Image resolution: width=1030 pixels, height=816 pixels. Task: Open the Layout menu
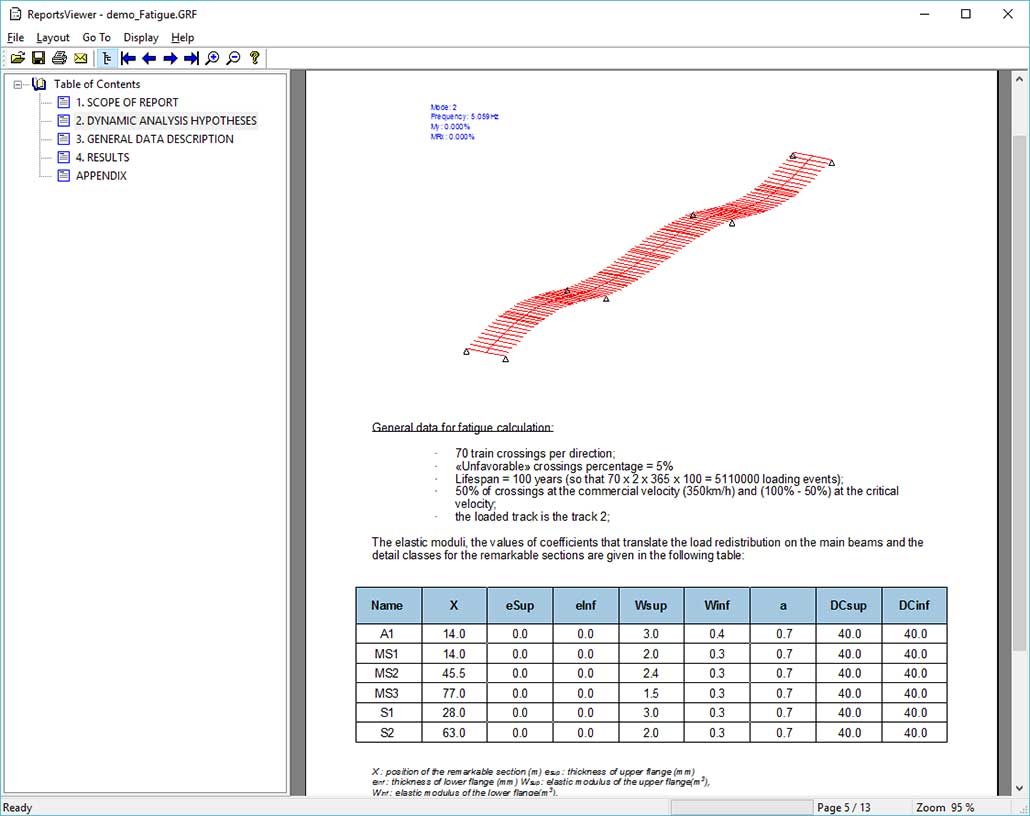pos(53,37)
